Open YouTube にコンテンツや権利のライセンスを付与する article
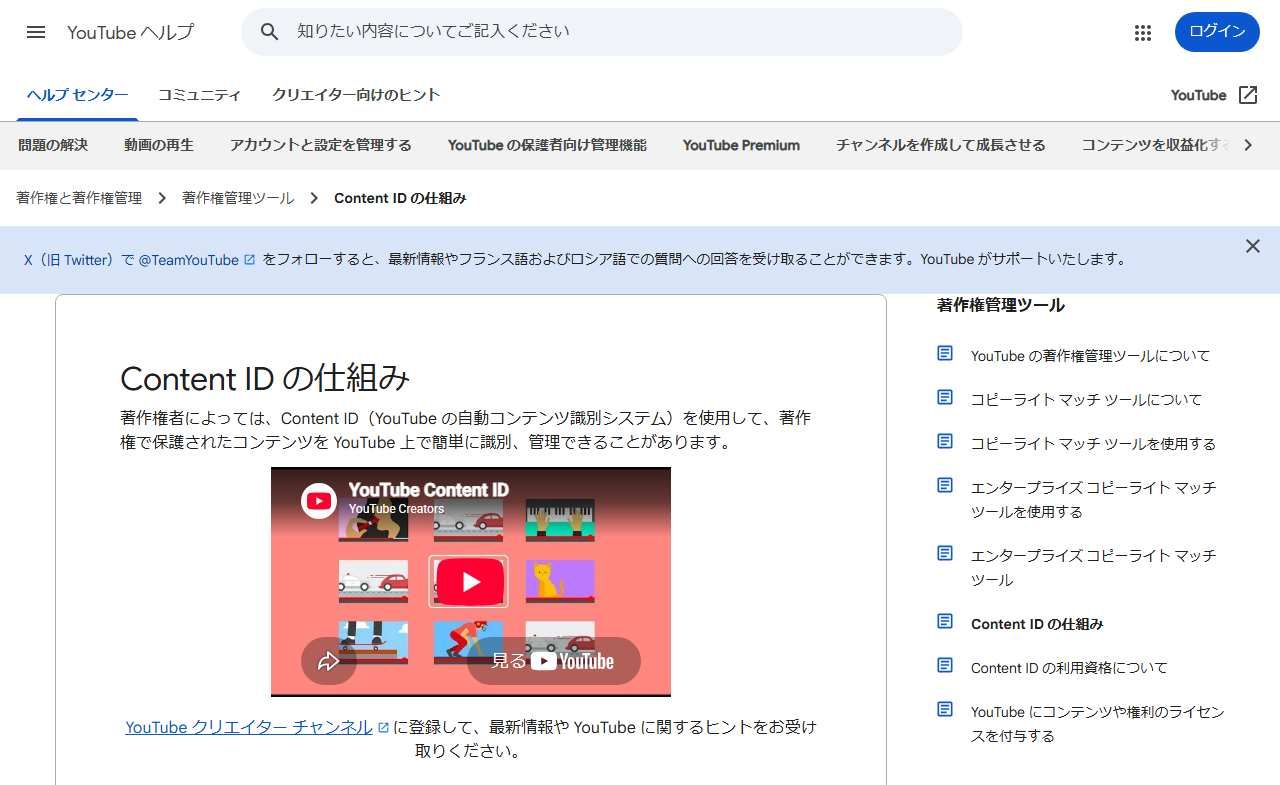This screenshot has height=785, width=1280. (x=1098, y=723)
